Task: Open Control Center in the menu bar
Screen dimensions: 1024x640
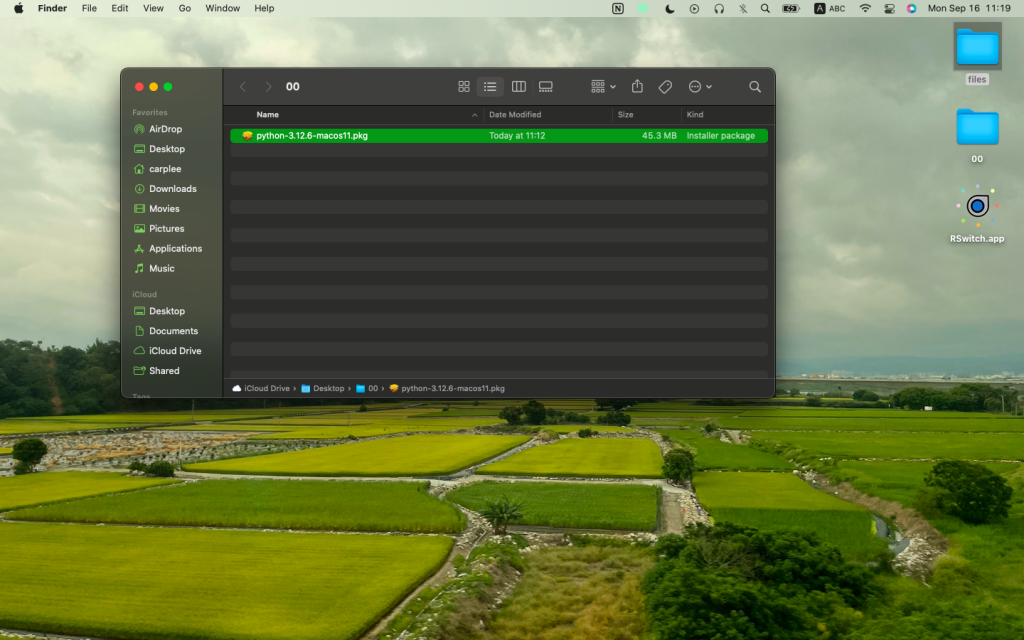Action: coord(889,8)
